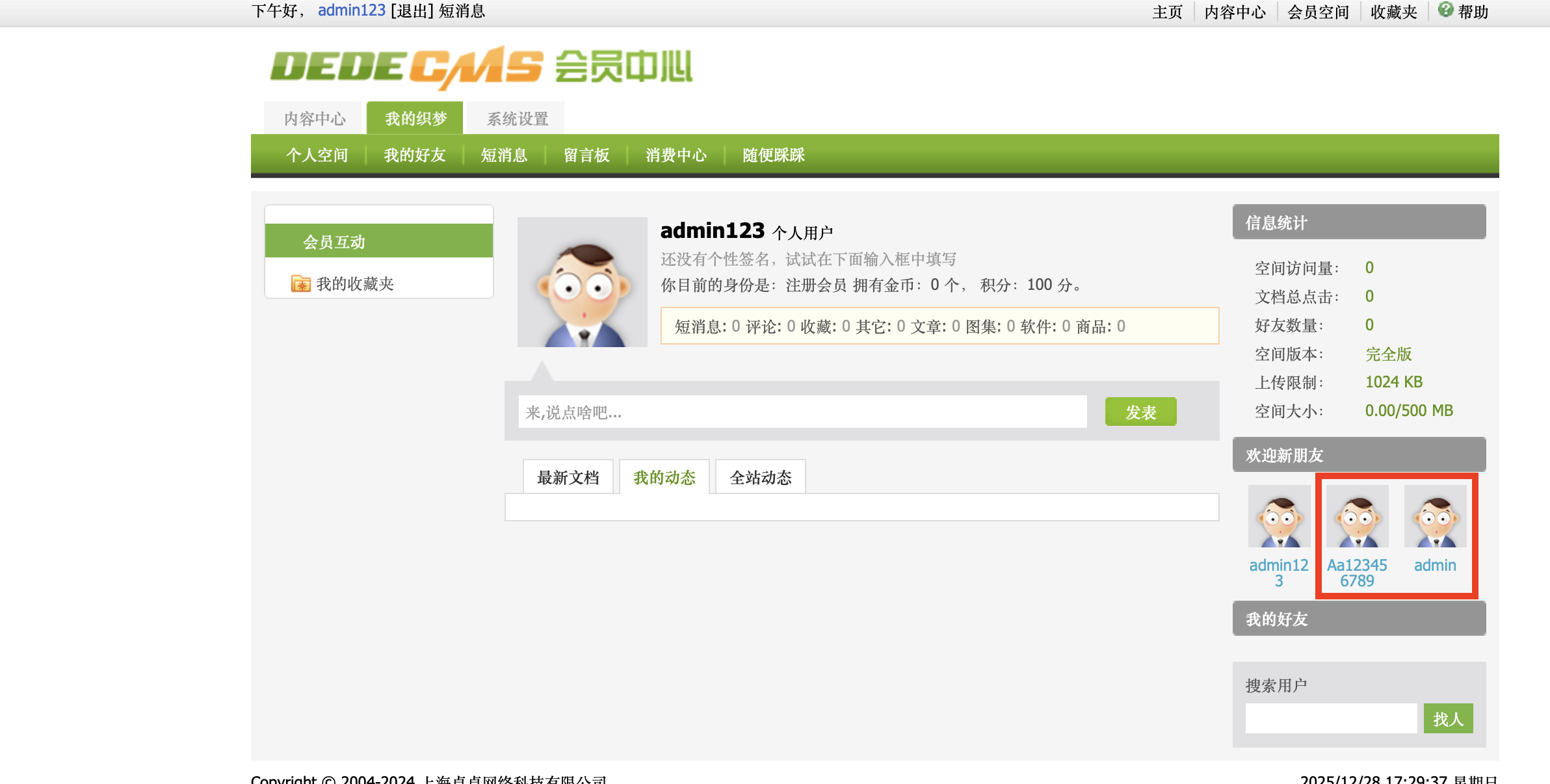Click the 退出 logout link

coord(412,11)
